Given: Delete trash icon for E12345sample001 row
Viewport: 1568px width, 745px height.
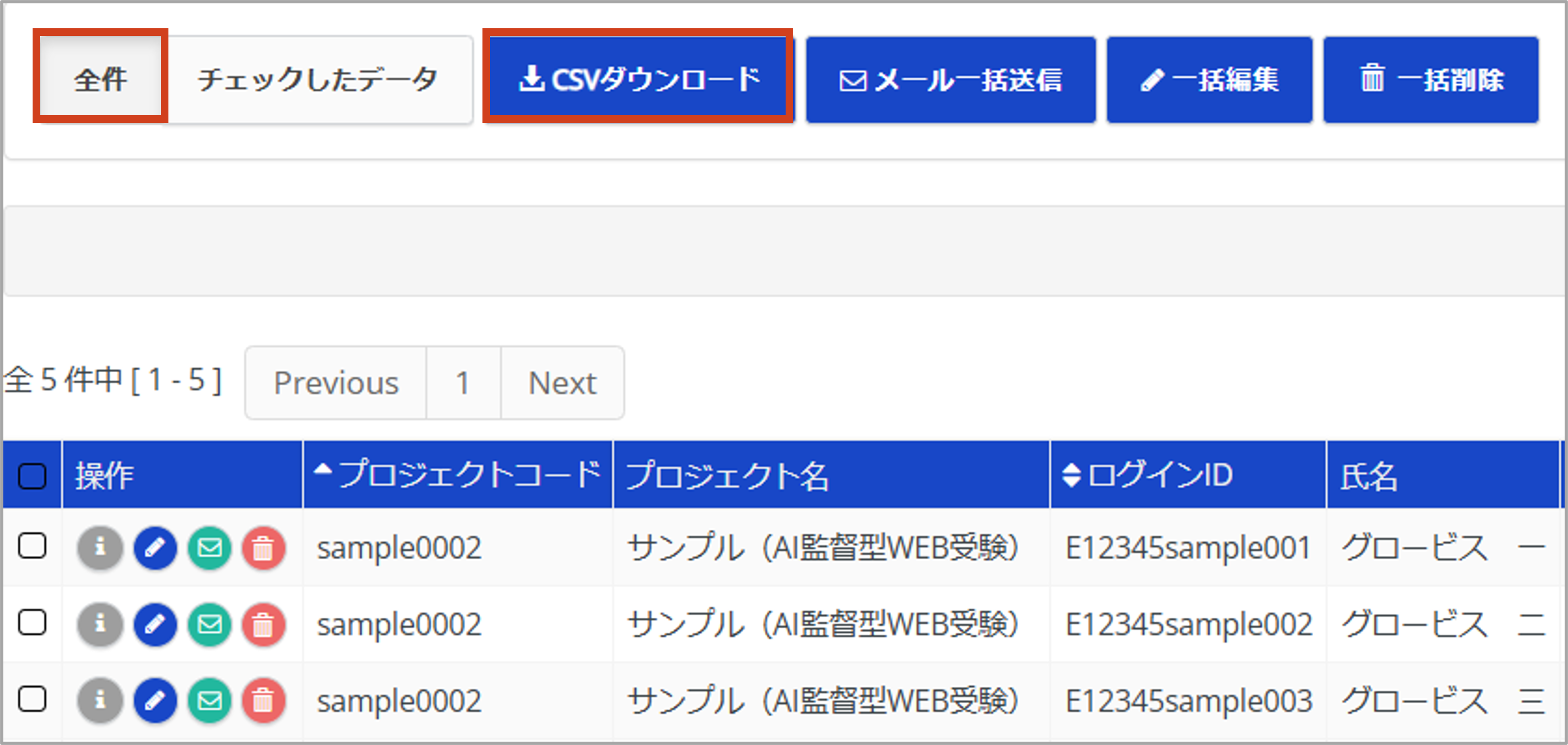Looking at the screenshot, I should [x=264, y=548].
